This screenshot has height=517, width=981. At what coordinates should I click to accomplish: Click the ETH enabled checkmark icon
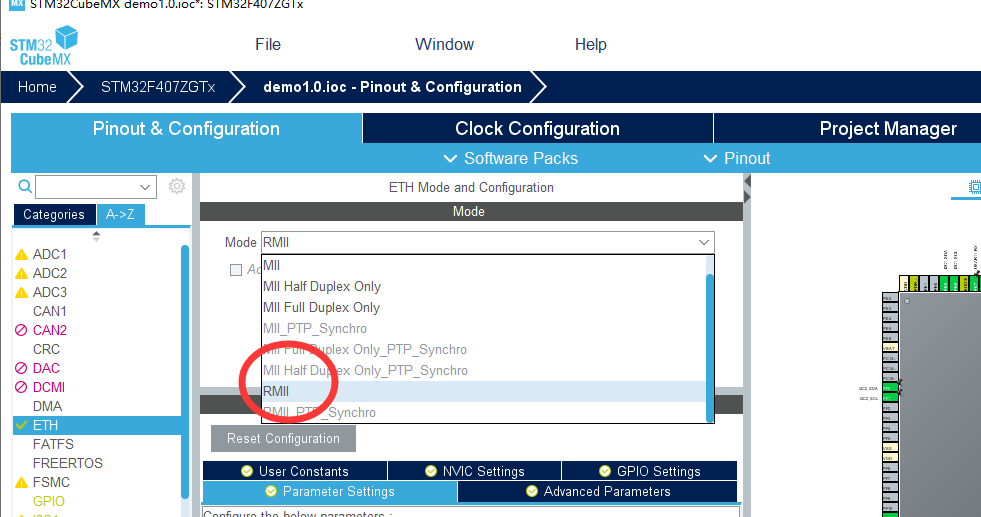tap(21, 425)
